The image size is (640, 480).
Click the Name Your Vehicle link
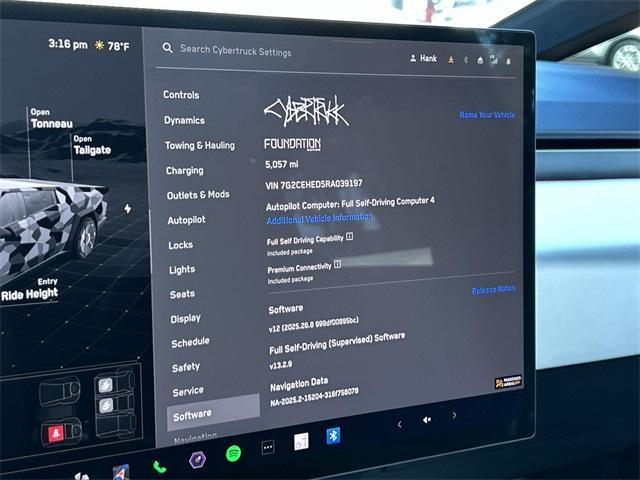487,115
